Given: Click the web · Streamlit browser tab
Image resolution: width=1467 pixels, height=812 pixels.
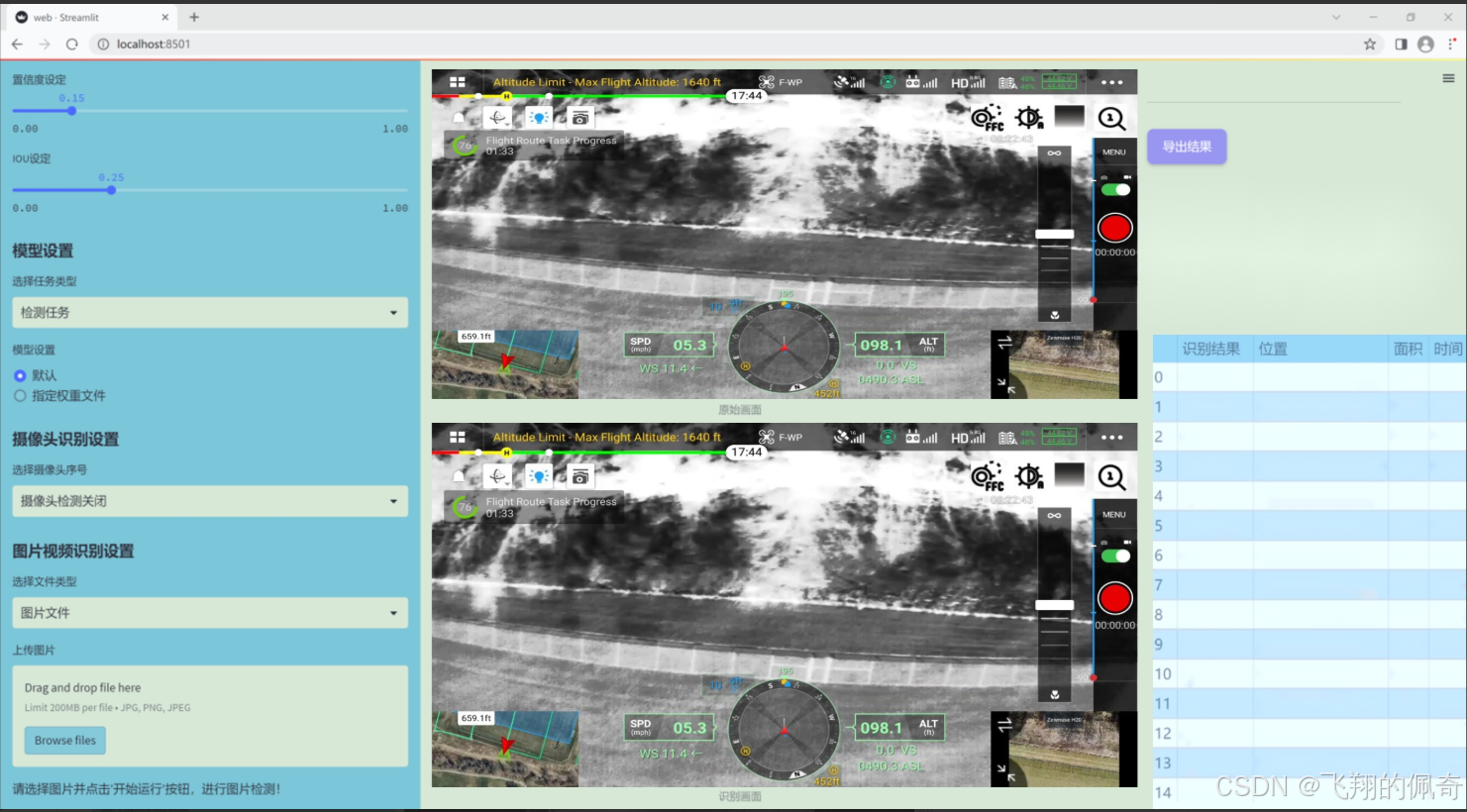Looking at the screenshot, I should (91, 17).
